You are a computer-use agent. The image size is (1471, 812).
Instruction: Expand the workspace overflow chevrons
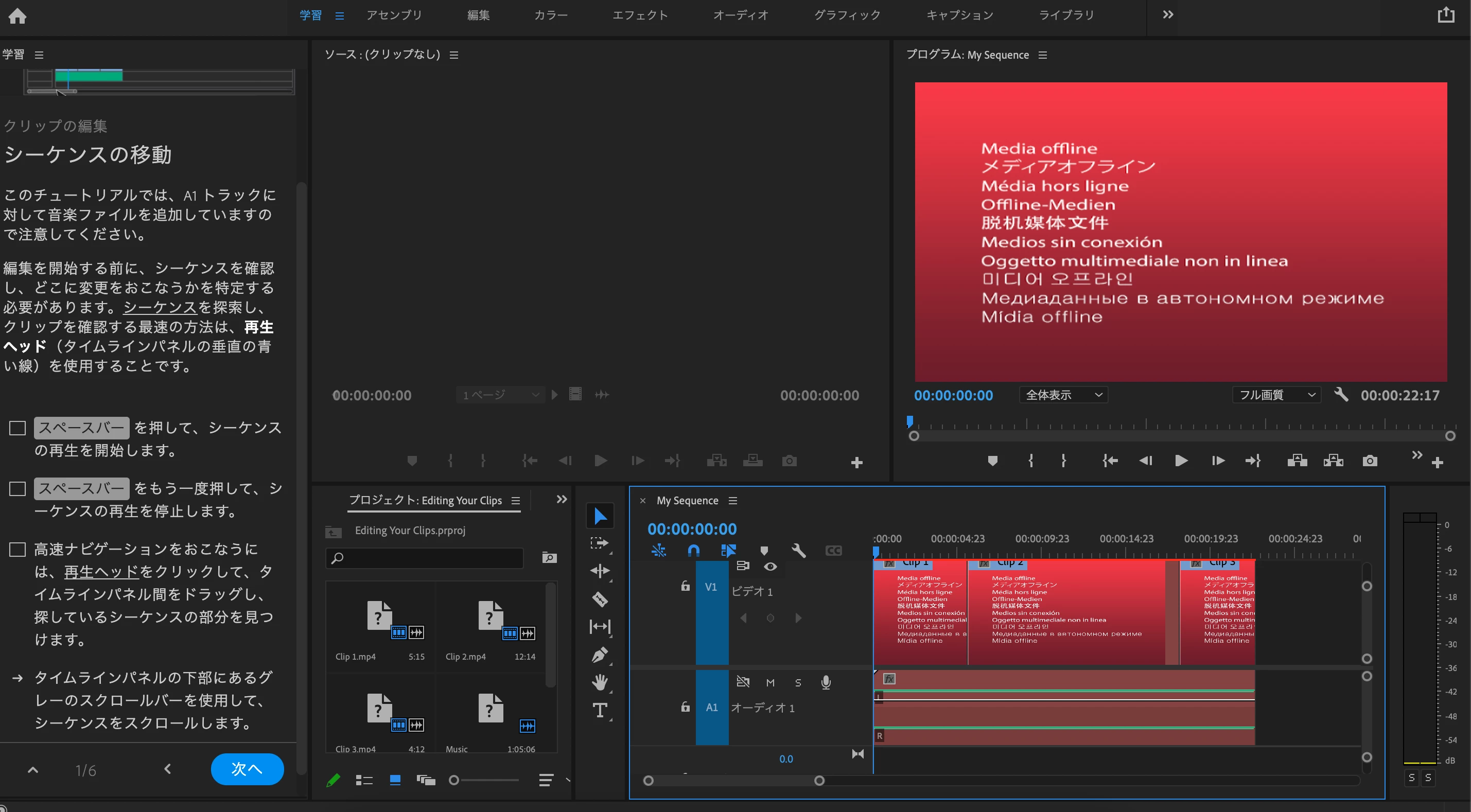tap(1168, 15)
